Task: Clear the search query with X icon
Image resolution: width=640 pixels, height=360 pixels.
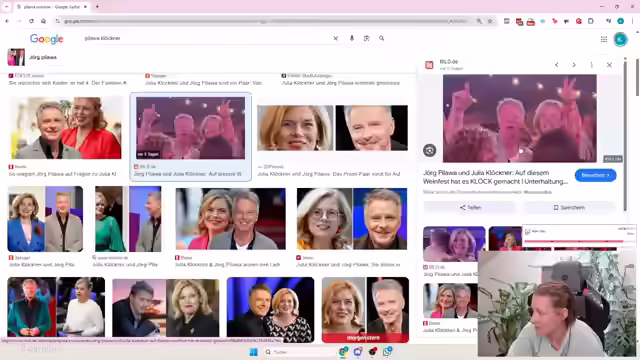Action: (x=336, y=38)
